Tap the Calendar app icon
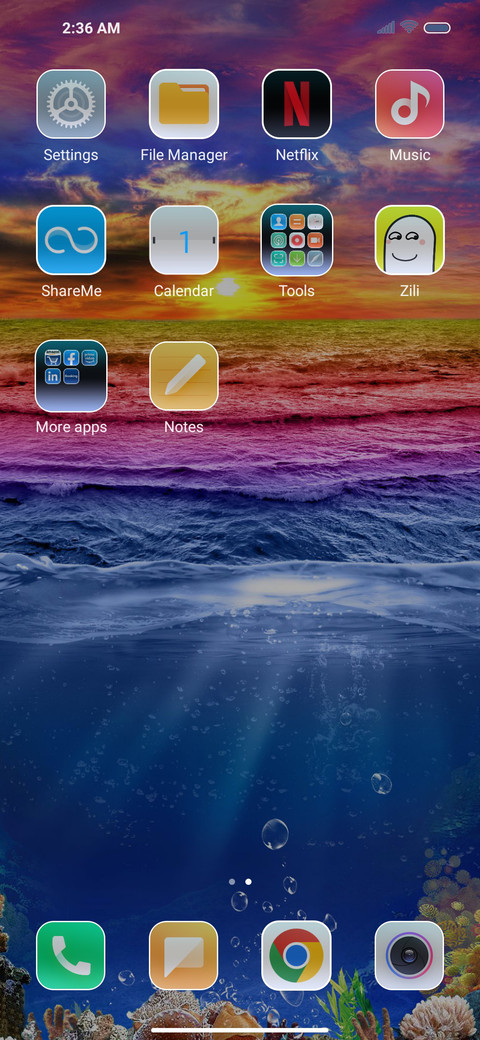 point(184,240)
